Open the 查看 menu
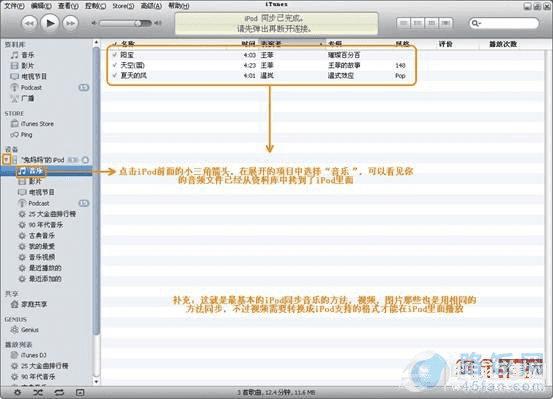 click(x=68, y=6)
